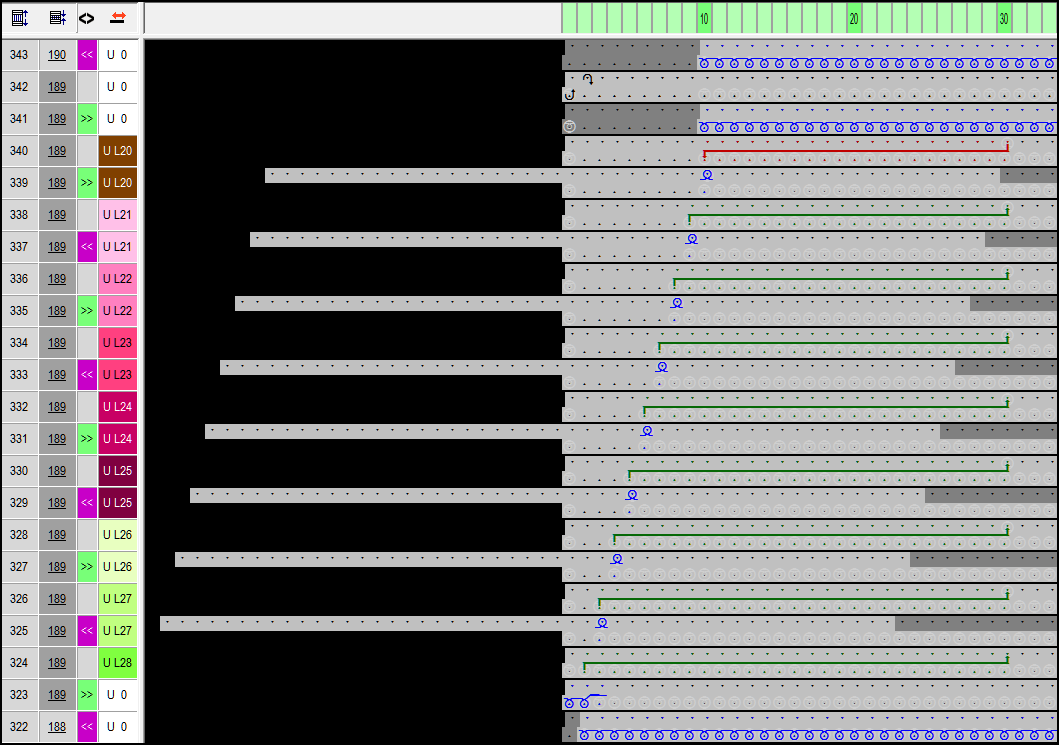Click the green U L28 cell in row 324

tap(118, 663)
